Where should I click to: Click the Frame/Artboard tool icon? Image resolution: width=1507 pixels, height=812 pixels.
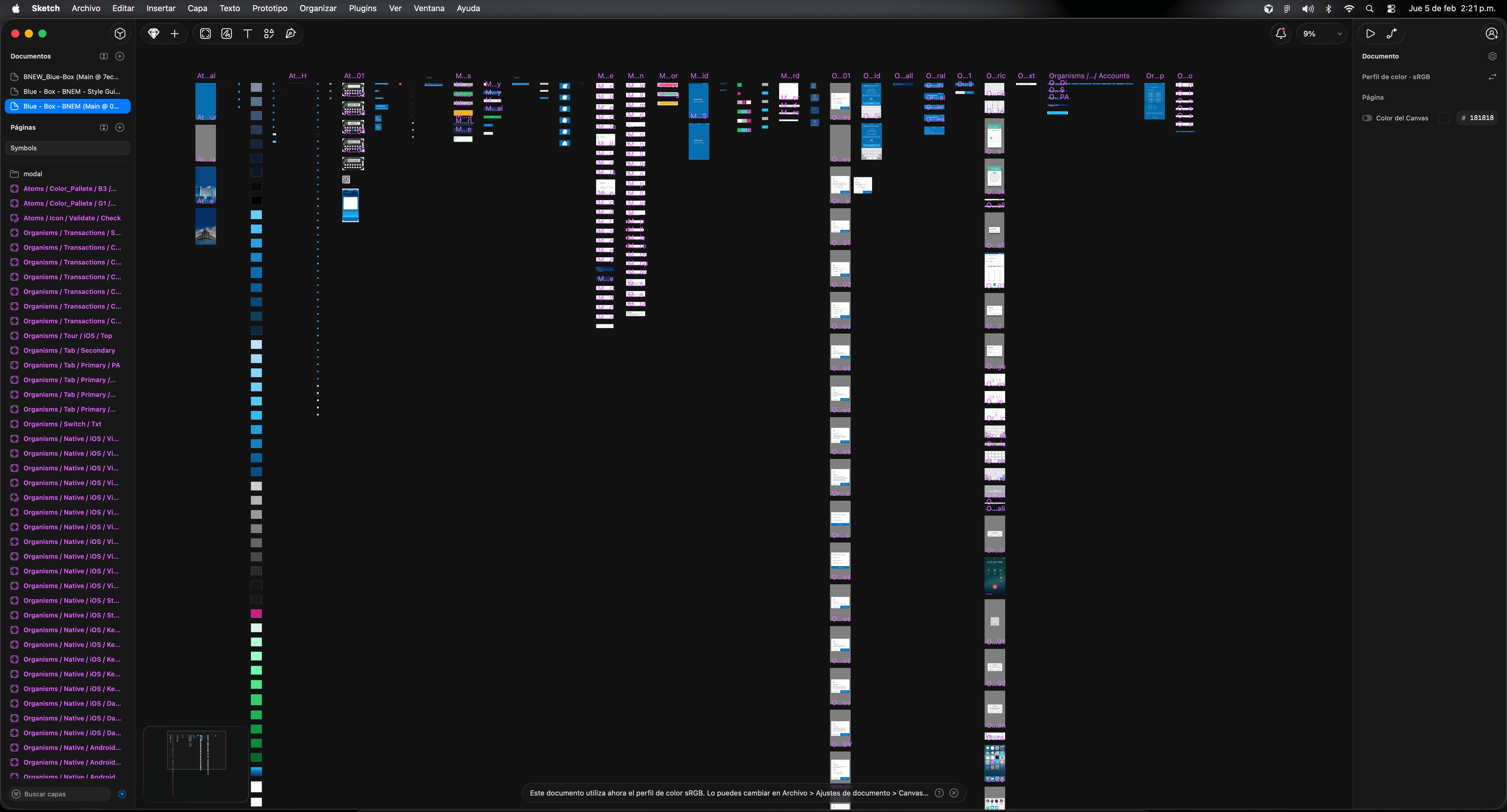point(205,34)
